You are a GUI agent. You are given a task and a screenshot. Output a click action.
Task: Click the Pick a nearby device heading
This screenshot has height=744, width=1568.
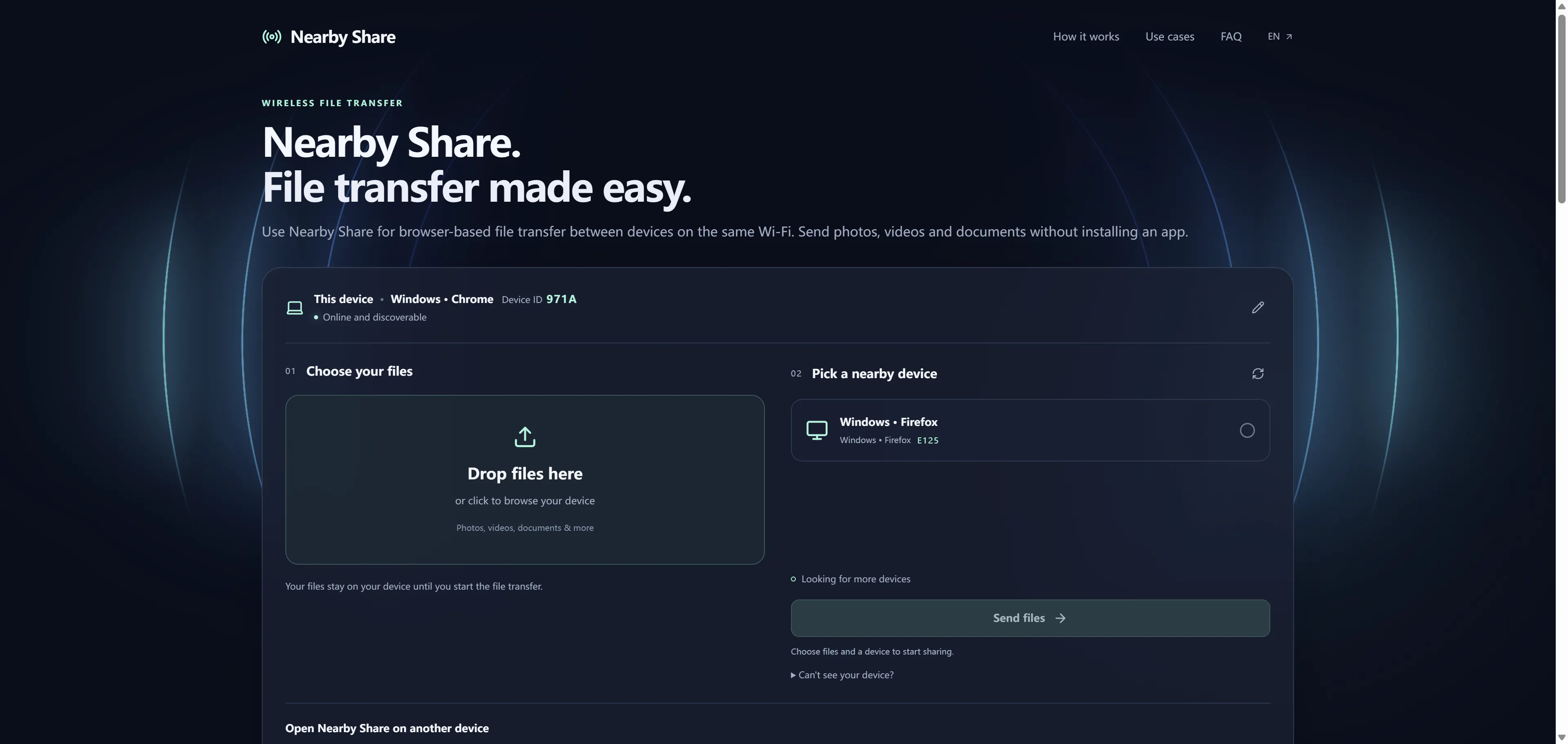pos(874,374)
